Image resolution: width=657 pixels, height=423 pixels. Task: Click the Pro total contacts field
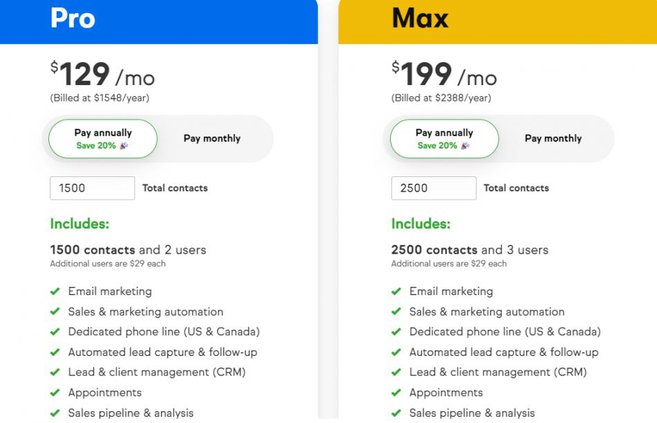click(92, 188)
